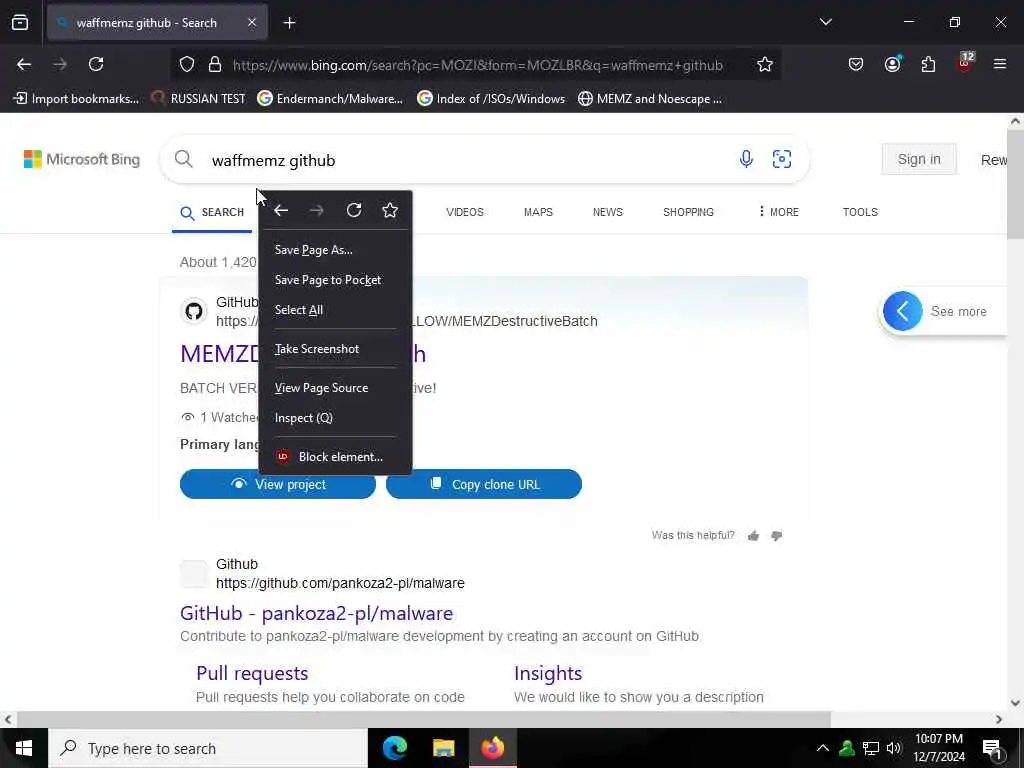Click the volume speaker tray icon
Screen dimensions: 1024x768
click(894, 748)
